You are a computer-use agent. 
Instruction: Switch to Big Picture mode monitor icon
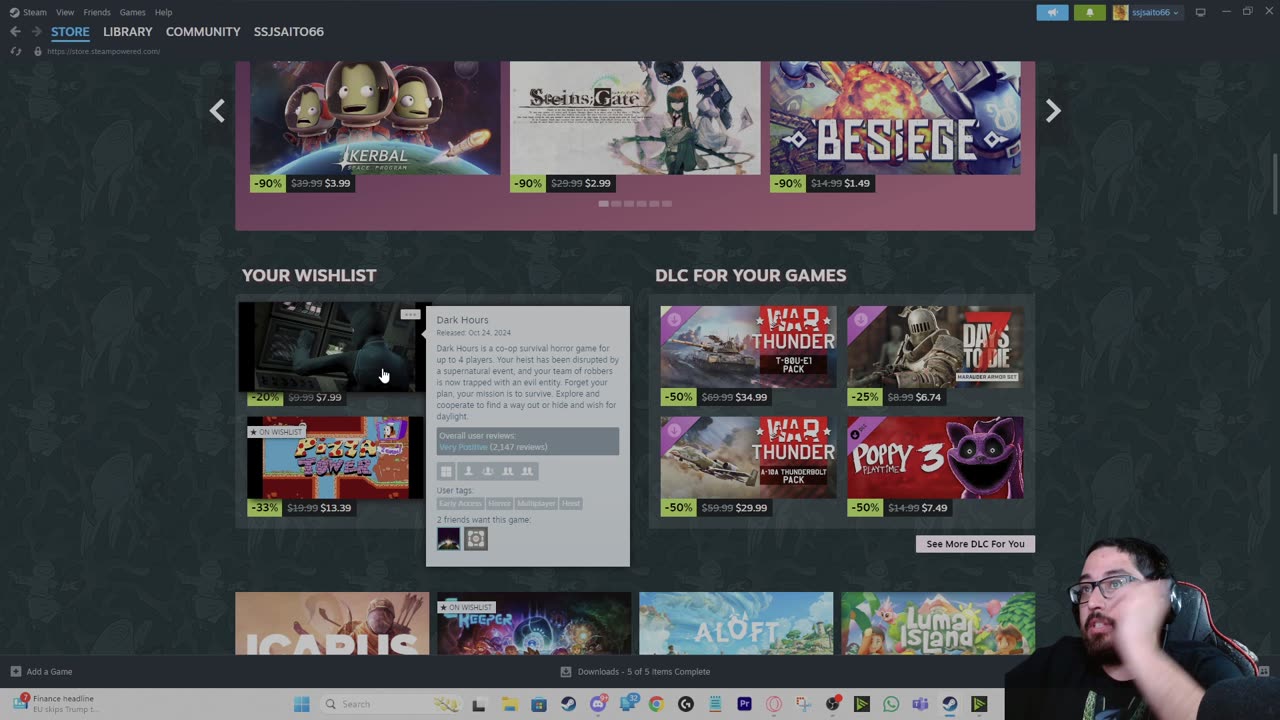click(x=1200, y=12)
